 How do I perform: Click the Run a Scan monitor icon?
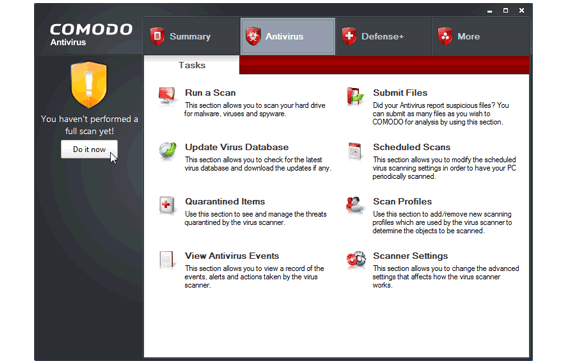click(x=167, y=96)
